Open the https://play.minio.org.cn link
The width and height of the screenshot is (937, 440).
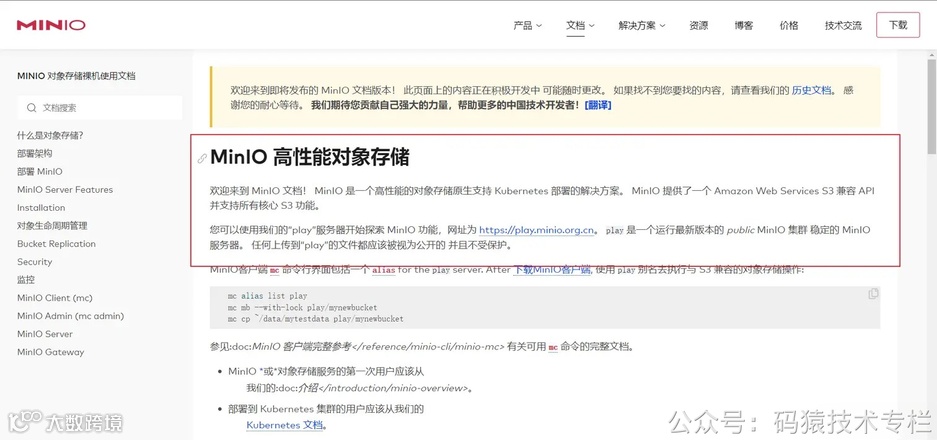[x=537, y=230]
